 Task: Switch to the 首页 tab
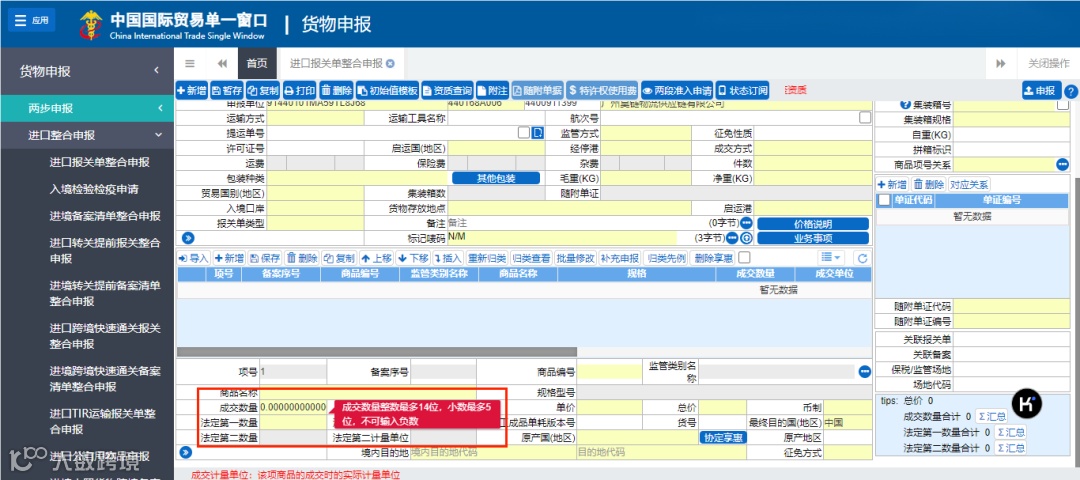tap(257, 63)
